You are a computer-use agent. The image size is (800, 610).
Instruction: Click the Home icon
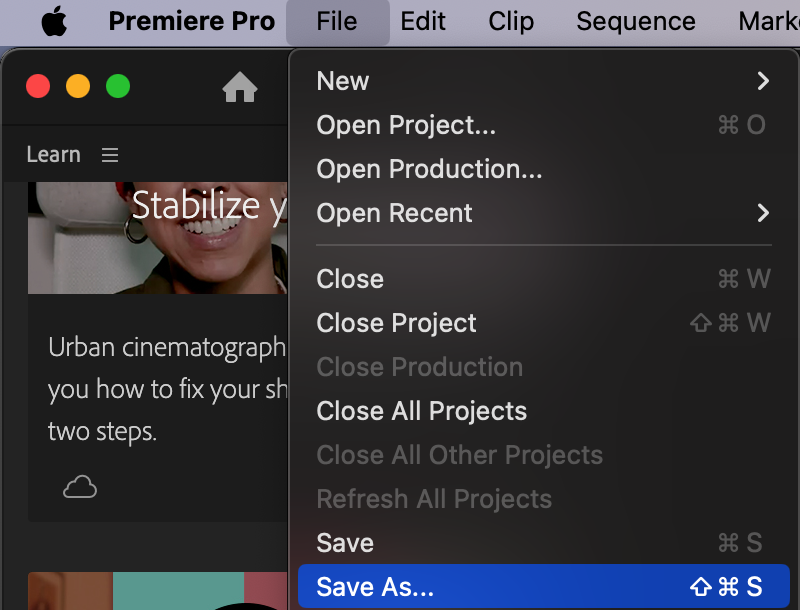pos(240,88)
